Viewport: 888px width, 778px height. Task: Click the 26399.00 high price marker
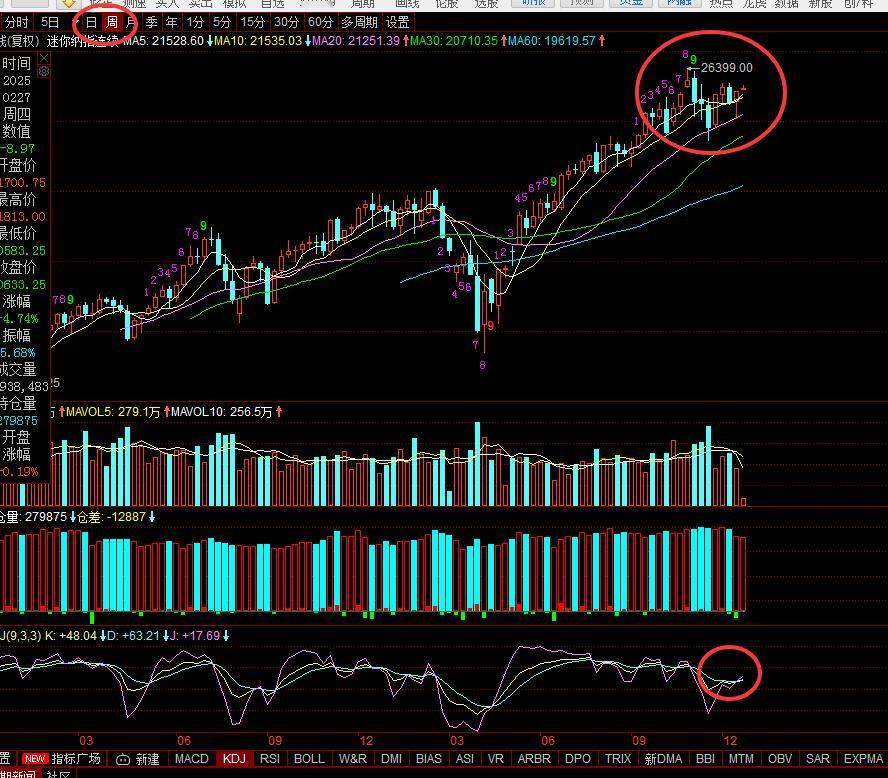tap(727, 68)
